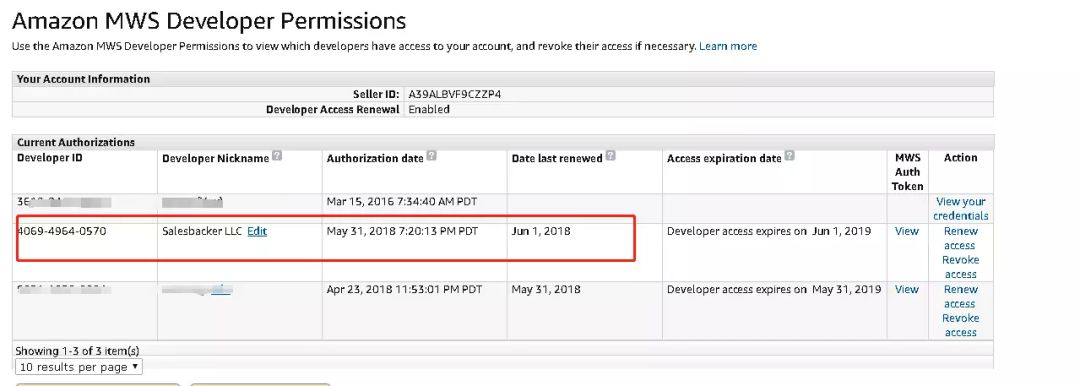1080x386 pixels.
Task: Edit the Salesbacker LLC nickname
Action: pos(257,232)
